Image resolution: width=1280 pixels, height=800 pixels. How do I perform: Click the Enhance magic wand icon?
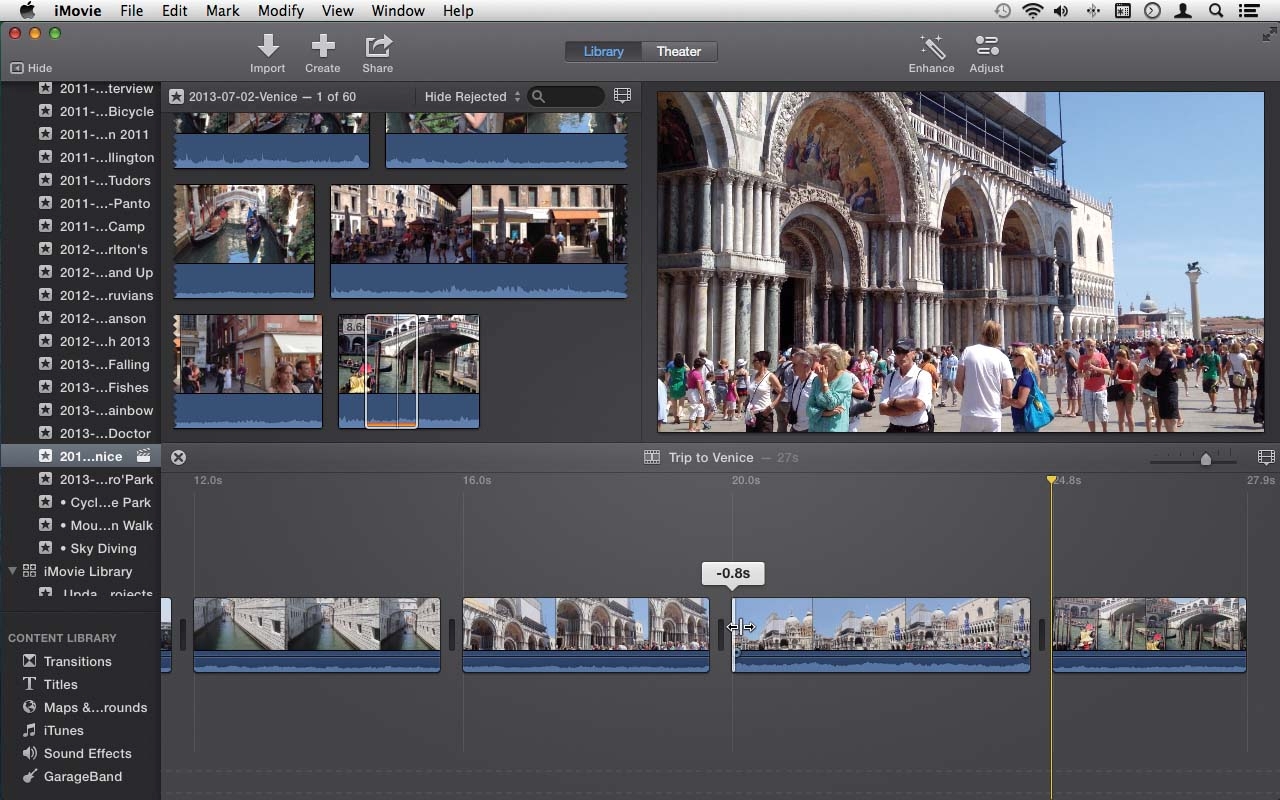932,46
